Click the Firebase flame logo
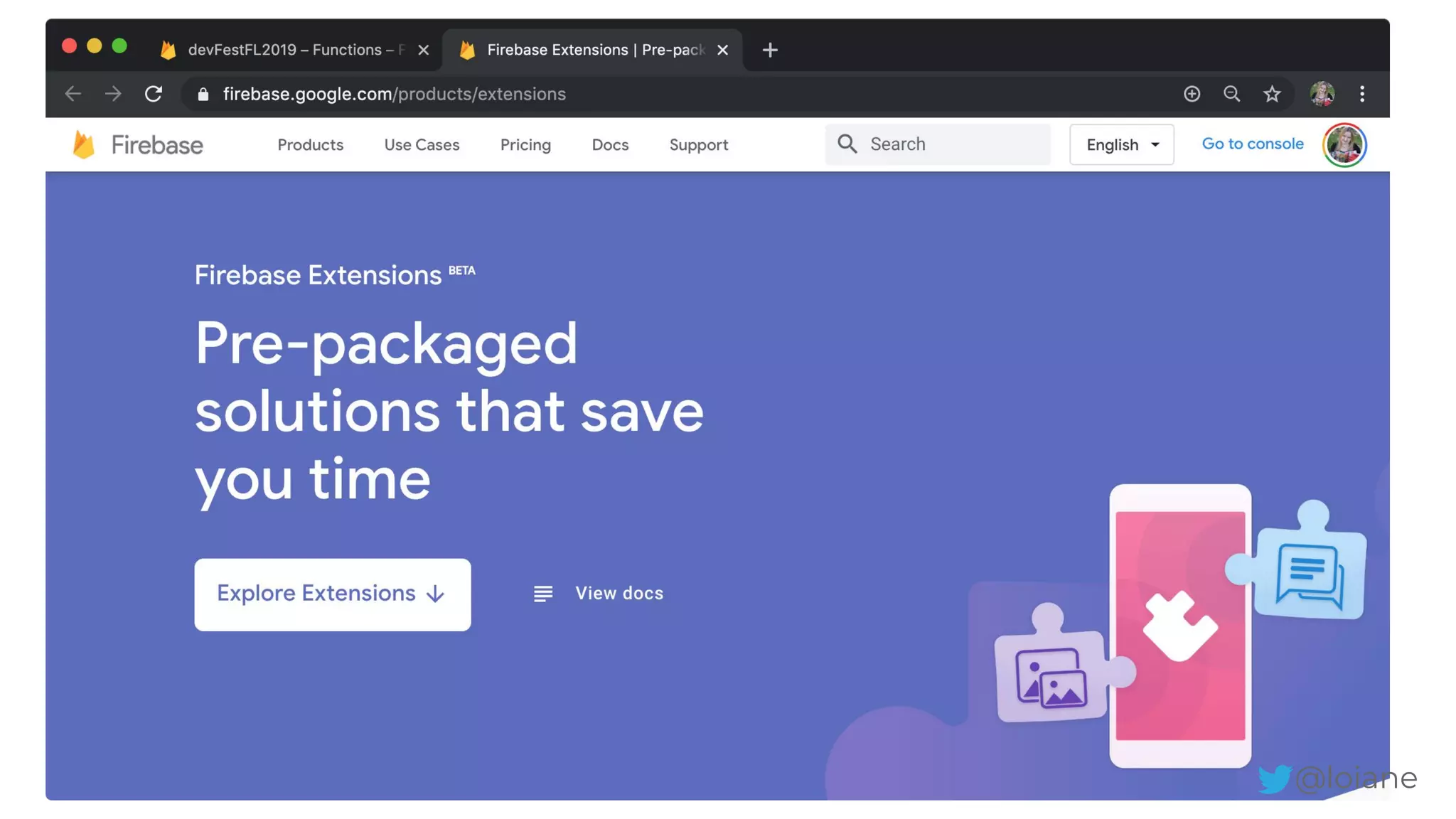The image size is (1456, 819). tap(85, 144)
